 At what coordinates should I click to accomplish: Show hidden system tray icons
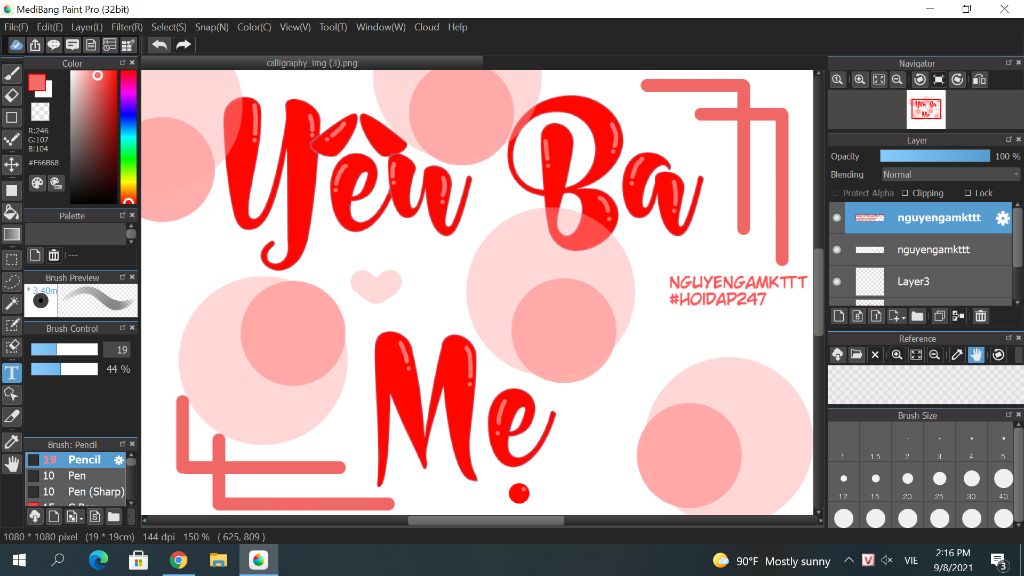click(x=848, y=560)
